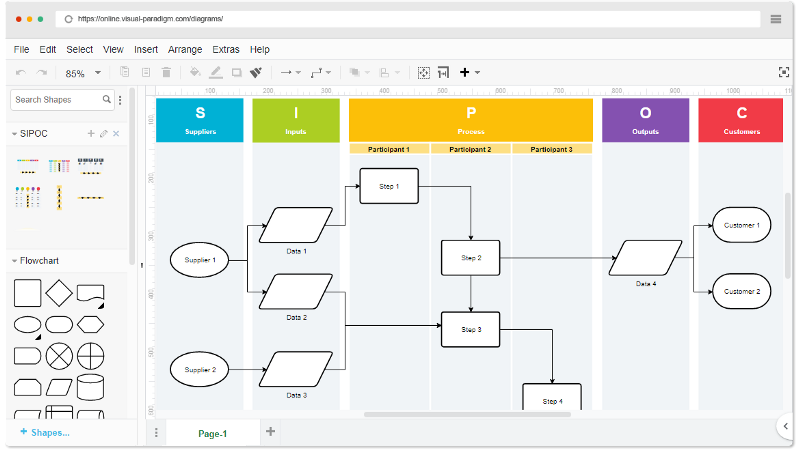The width and height of the screenshot is (800, 454).
Task: Collapse the SIPOC shapes section
Action: tap(15, 133)
